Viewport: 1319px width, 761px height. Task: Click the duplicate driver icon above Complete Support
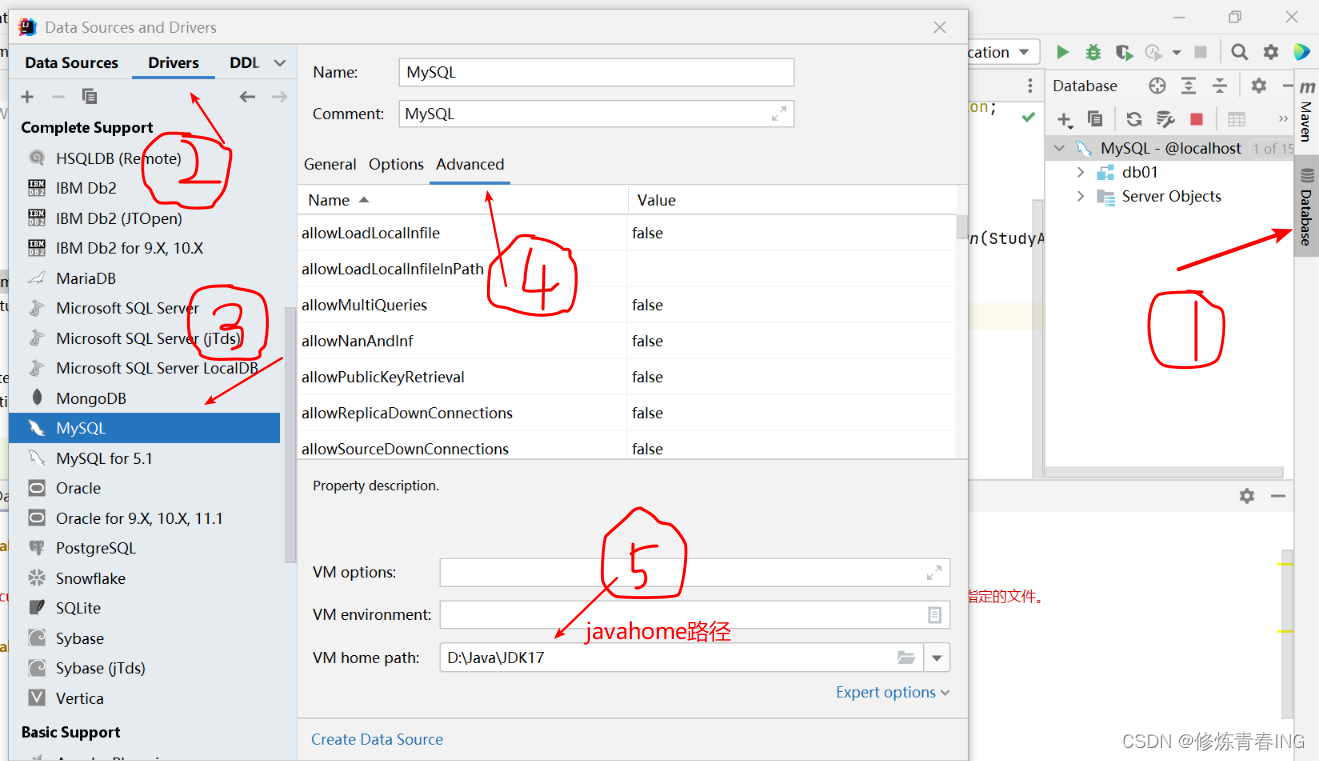(x=89, y=96)
